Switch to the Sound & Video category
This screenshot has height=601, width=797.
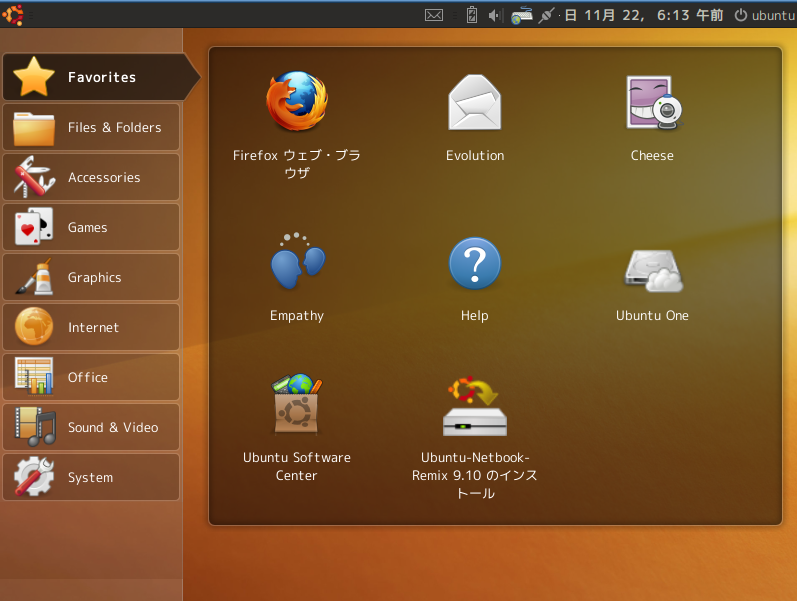[91, 427]
